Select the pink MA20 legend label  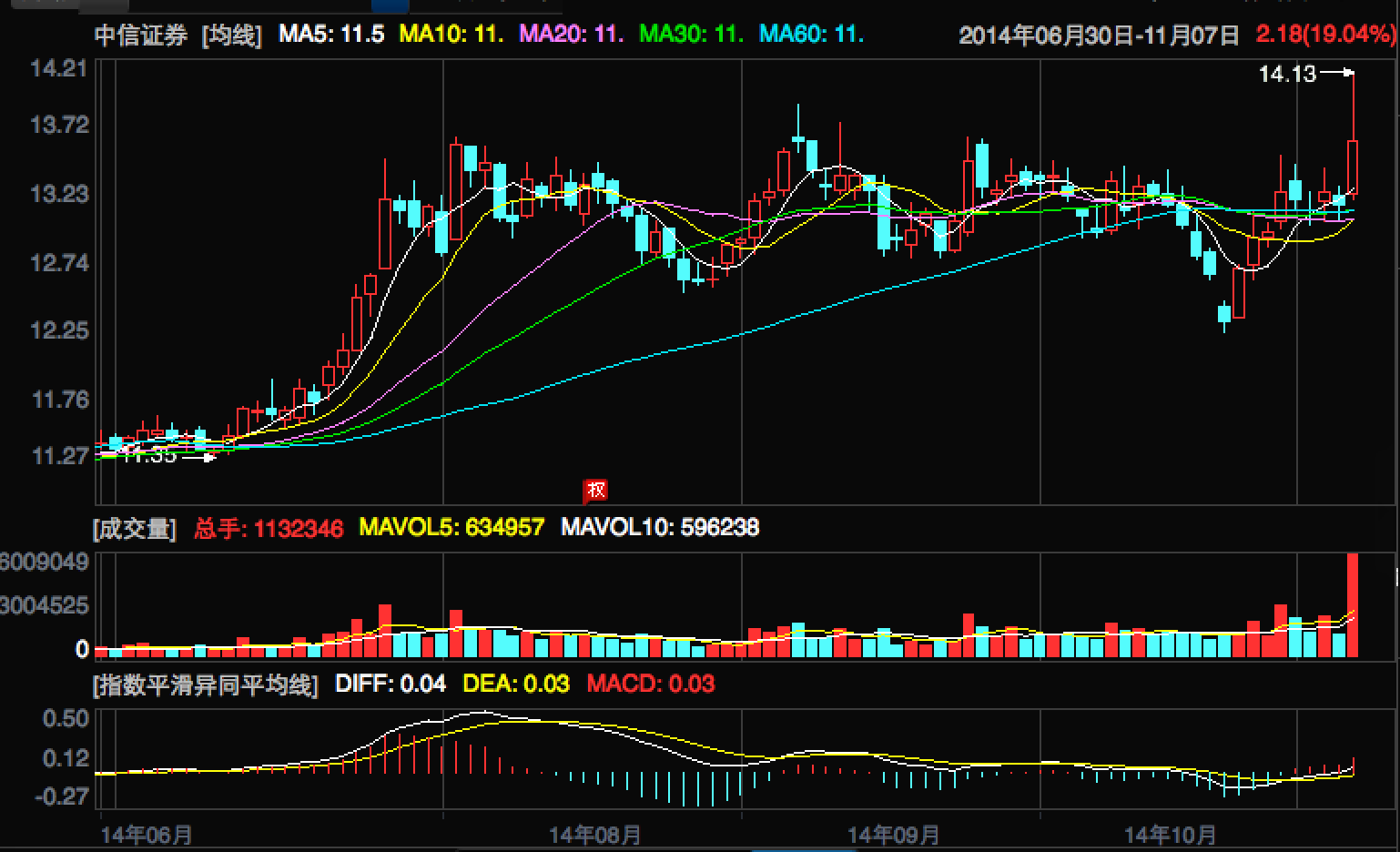click(572, 35)
